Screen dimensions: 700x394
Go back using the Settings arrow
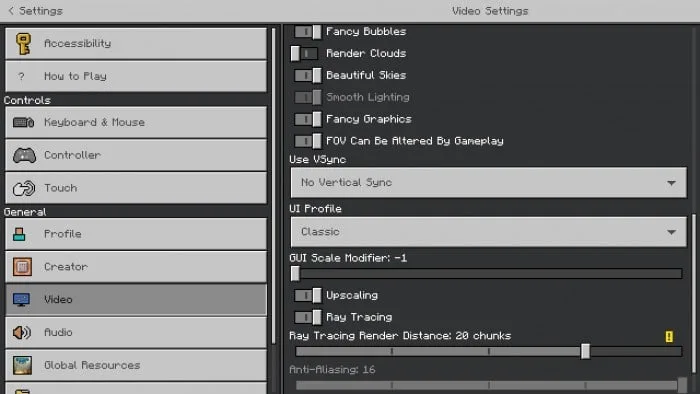[x=11, y=11]
